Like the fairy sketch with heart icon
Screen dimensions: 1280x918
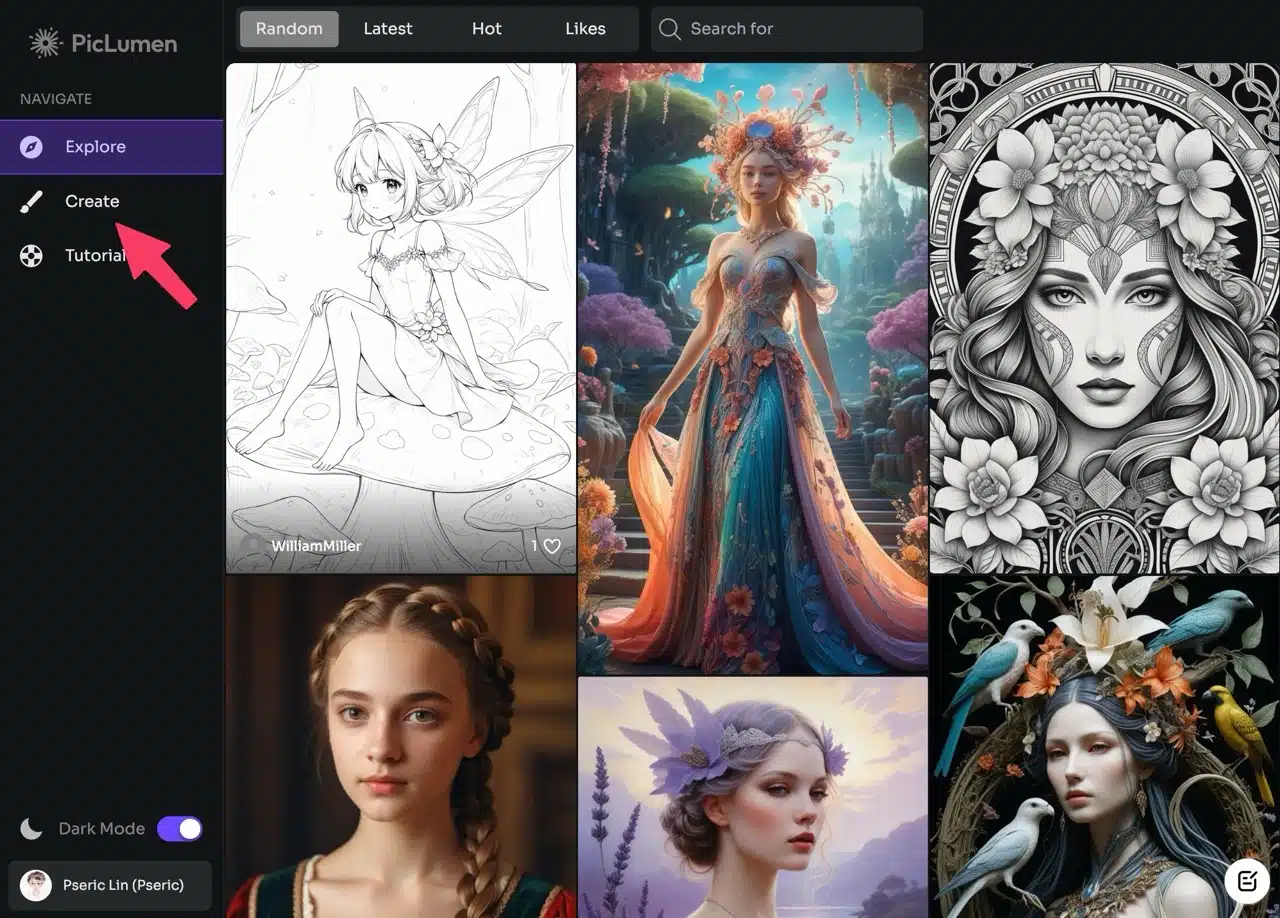click(551, 546)
